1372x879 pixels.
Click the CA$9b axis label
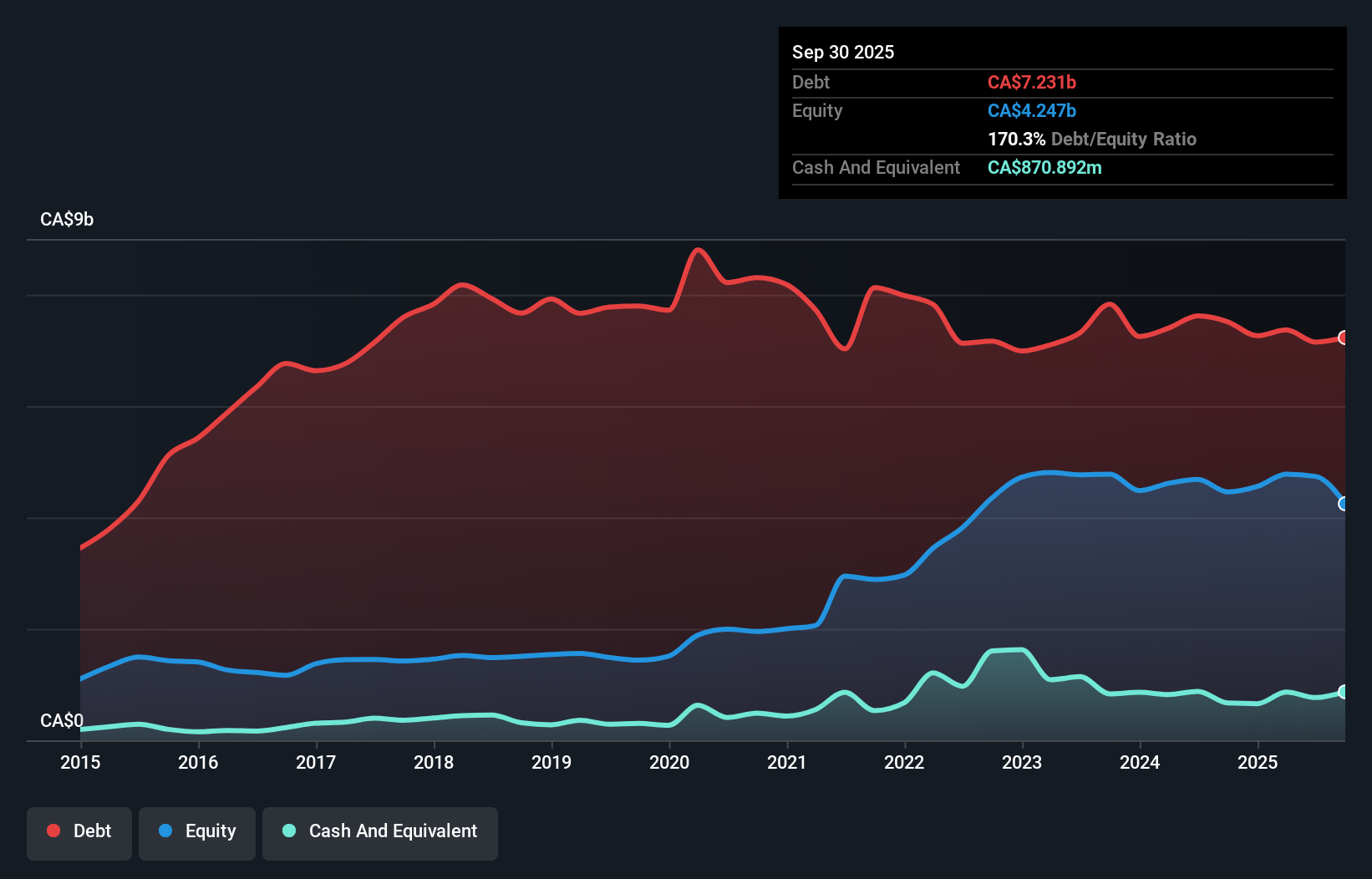[67, 220]
